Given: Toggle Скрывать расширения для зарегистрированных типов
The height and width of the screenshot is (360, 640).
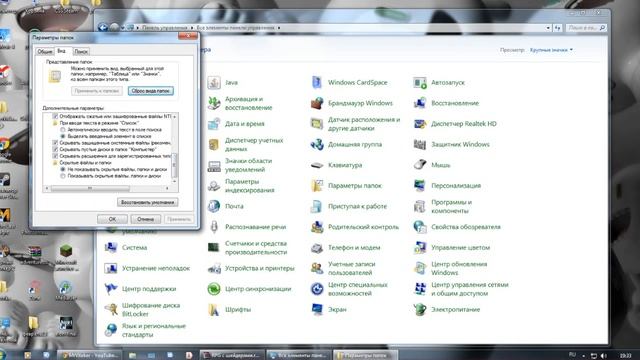Looking at the screenshot, I should click(x=55, y=156).
